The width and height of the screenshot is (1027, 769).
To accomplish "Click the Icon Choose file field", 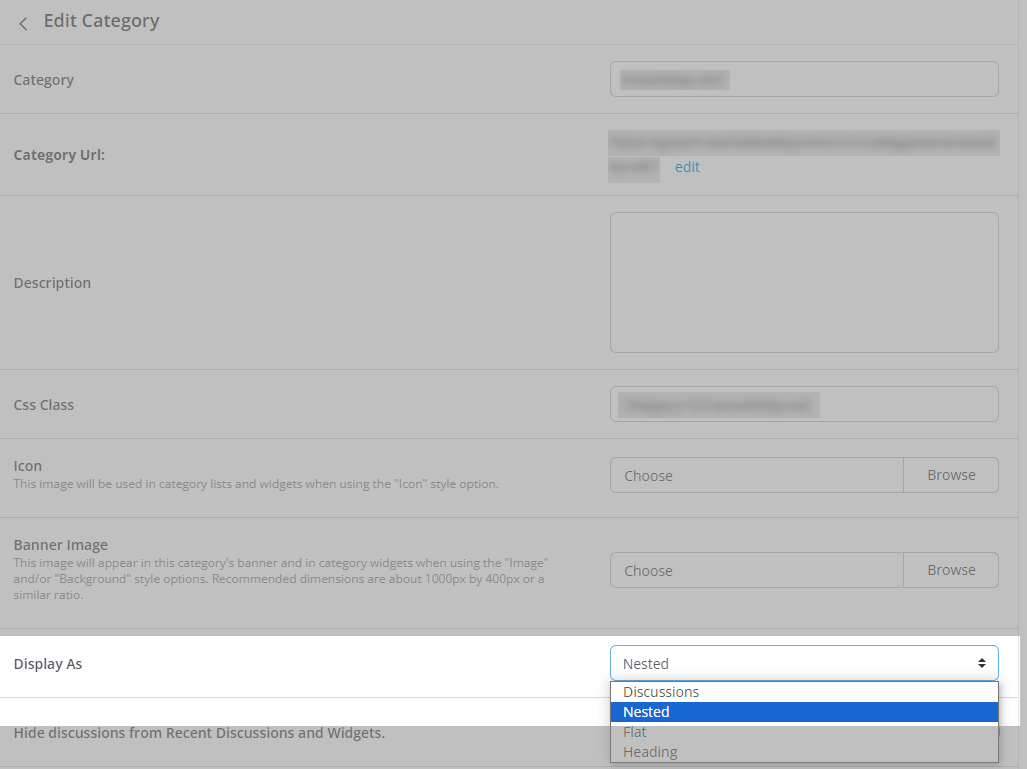I will point(756,476).
